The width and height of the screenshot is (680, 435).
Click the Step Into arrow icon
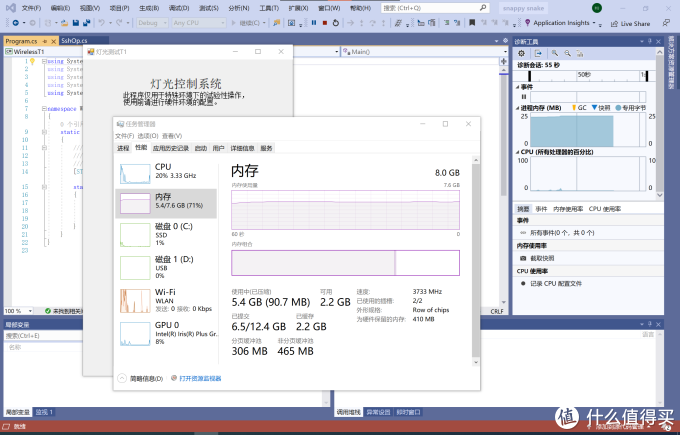[362, 23]
